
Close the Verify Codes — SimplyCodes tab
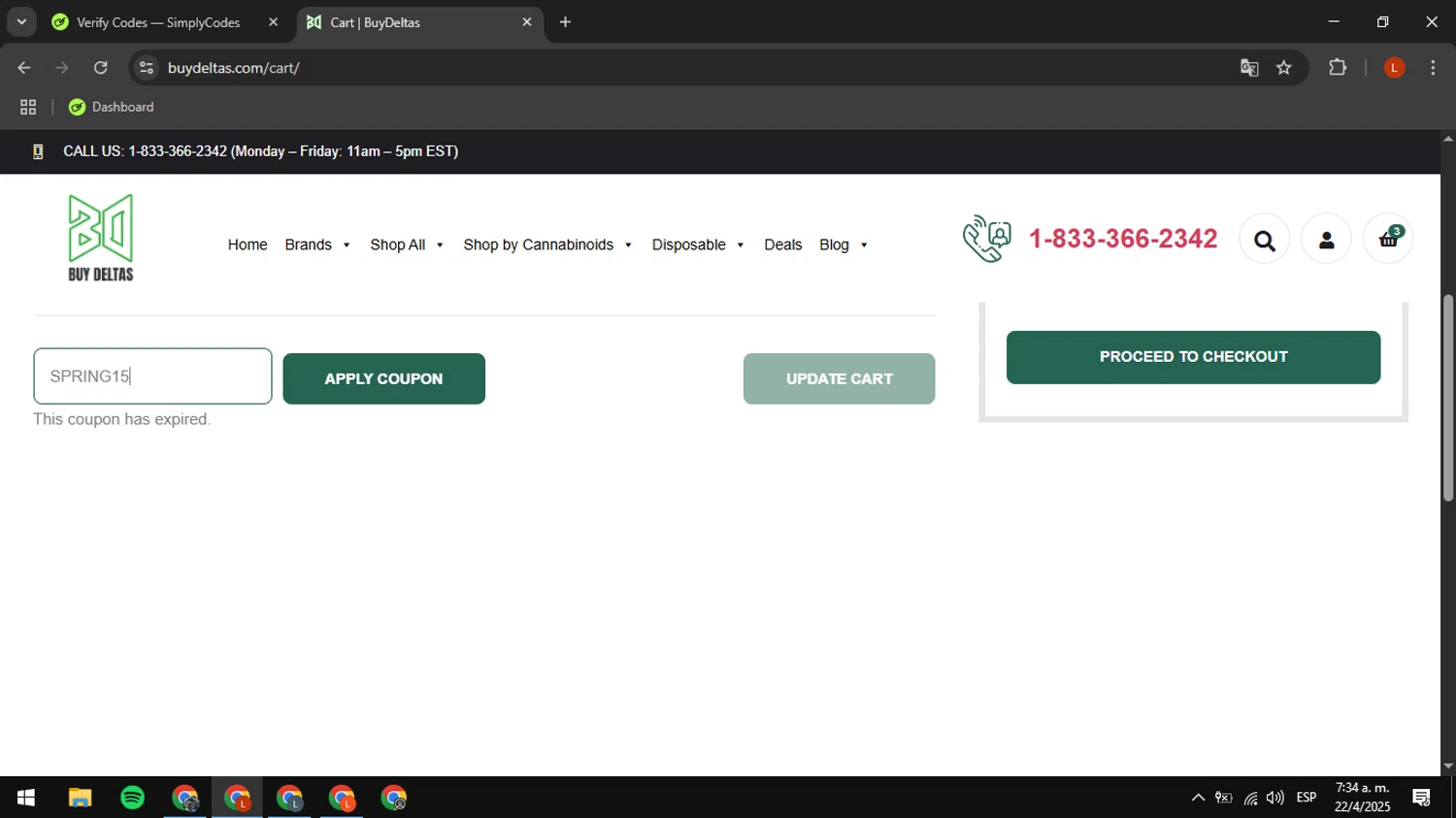pos(273,22)
